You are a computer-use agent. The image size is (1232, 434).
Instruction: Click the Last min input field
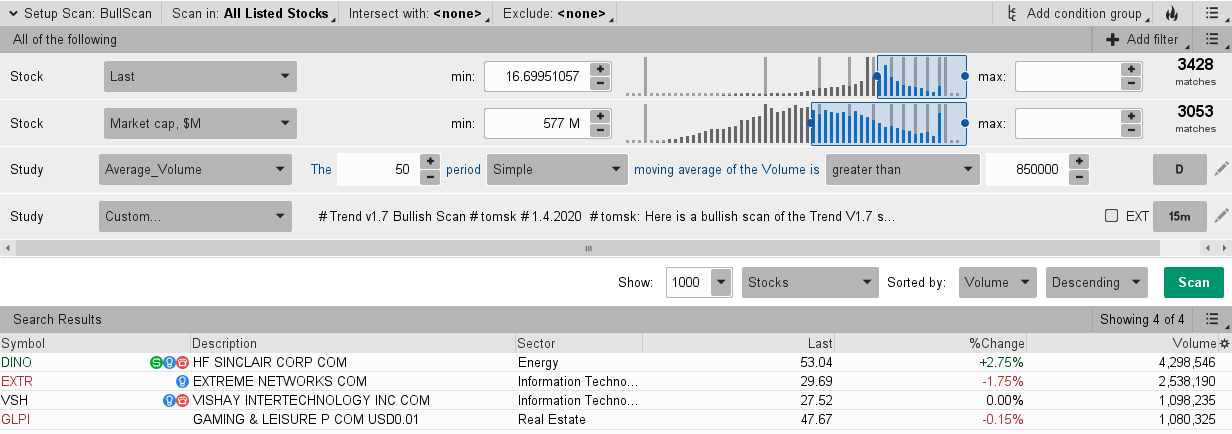[x=537, y=76]
